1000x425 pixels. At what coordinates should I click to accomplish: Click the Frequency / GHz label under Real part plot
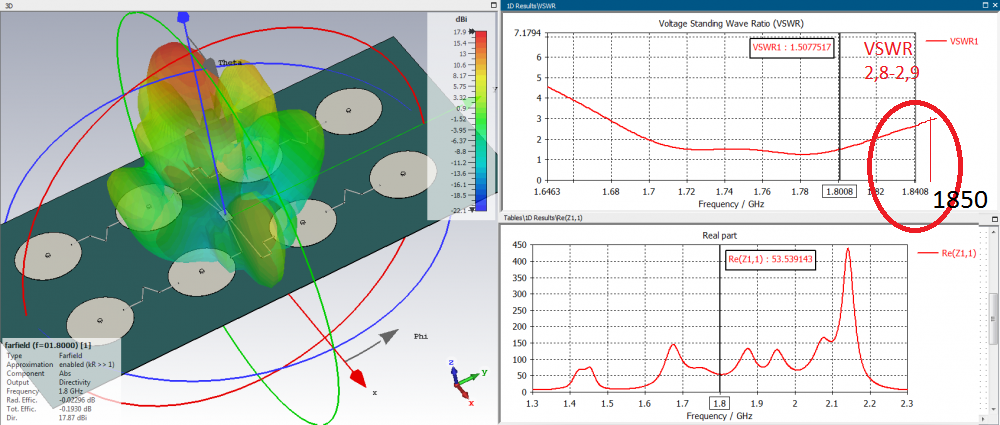(x=719, y=415)
